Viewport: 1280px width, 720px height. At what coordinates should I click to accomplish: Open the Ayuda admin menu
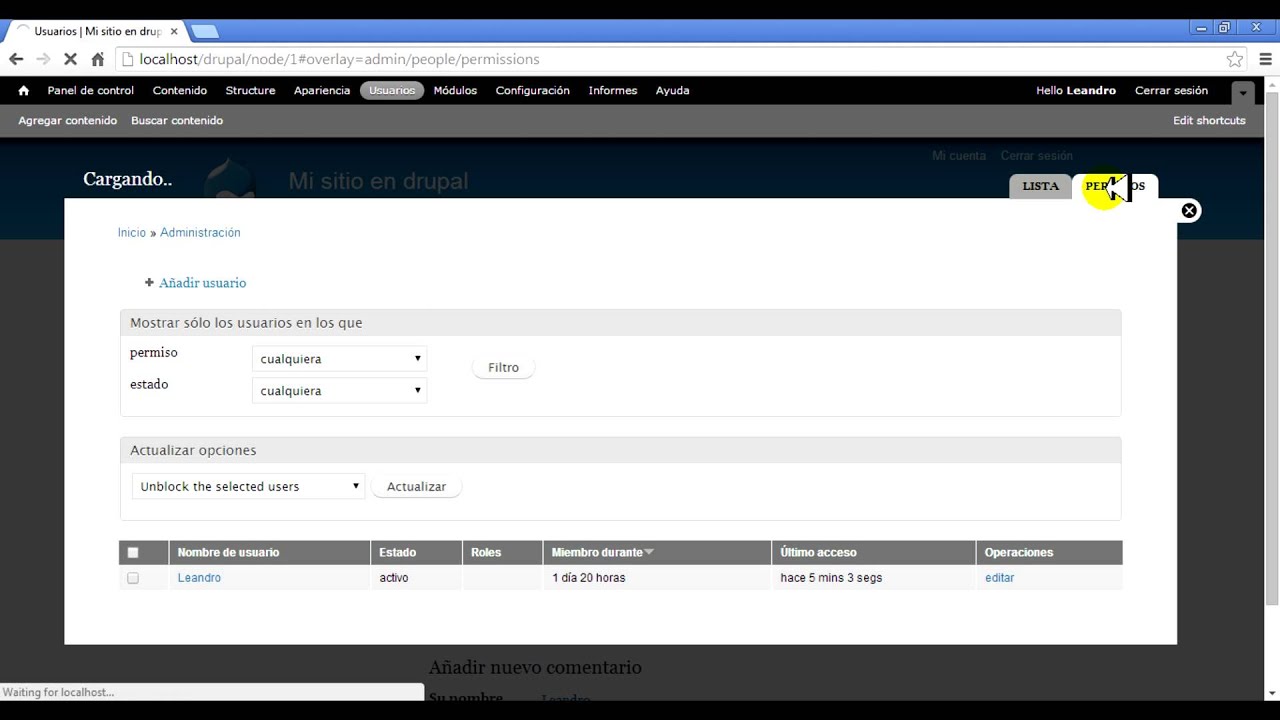point(673,90)
